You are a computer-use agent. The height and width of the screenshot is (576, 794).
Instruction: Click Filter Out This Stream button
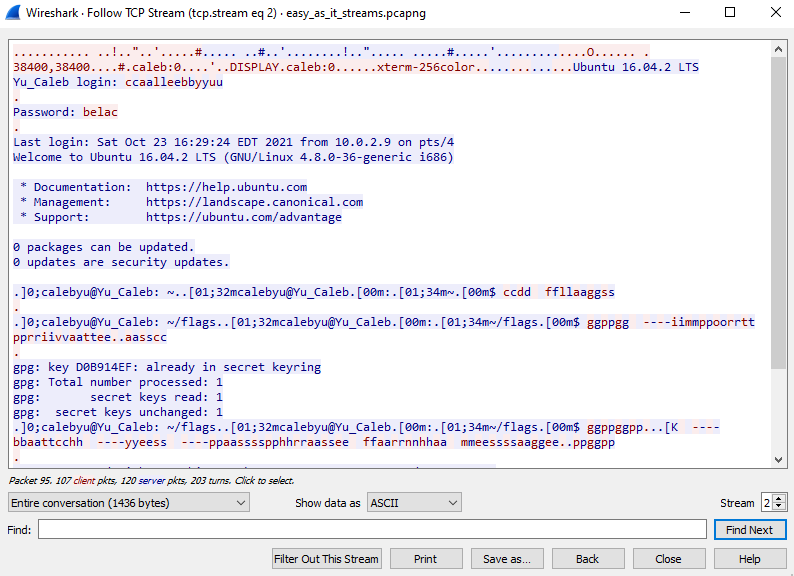(x=327, y=559)
